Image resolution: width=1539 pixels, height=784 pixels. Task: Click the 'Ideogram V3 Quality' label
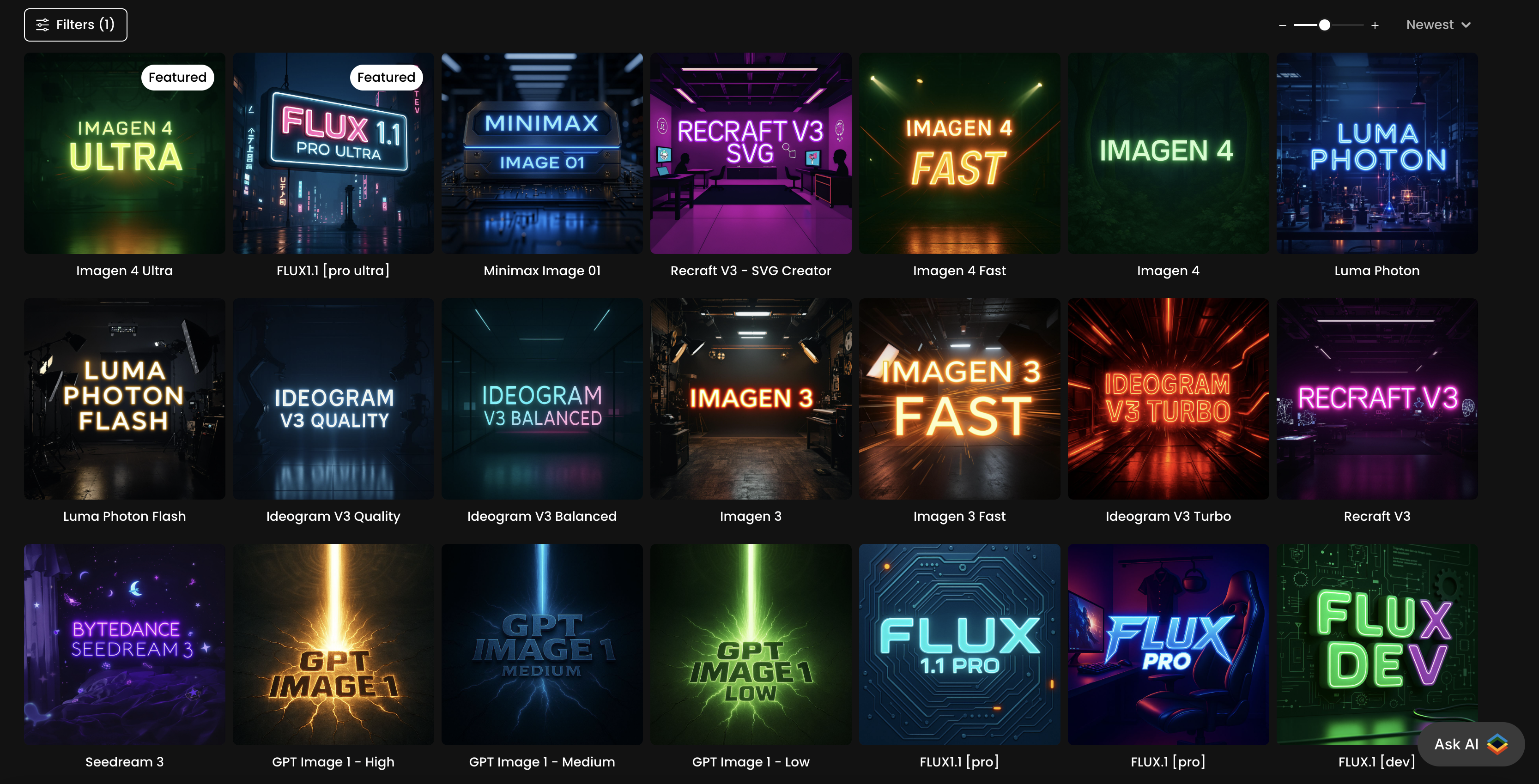pos(333,517)
